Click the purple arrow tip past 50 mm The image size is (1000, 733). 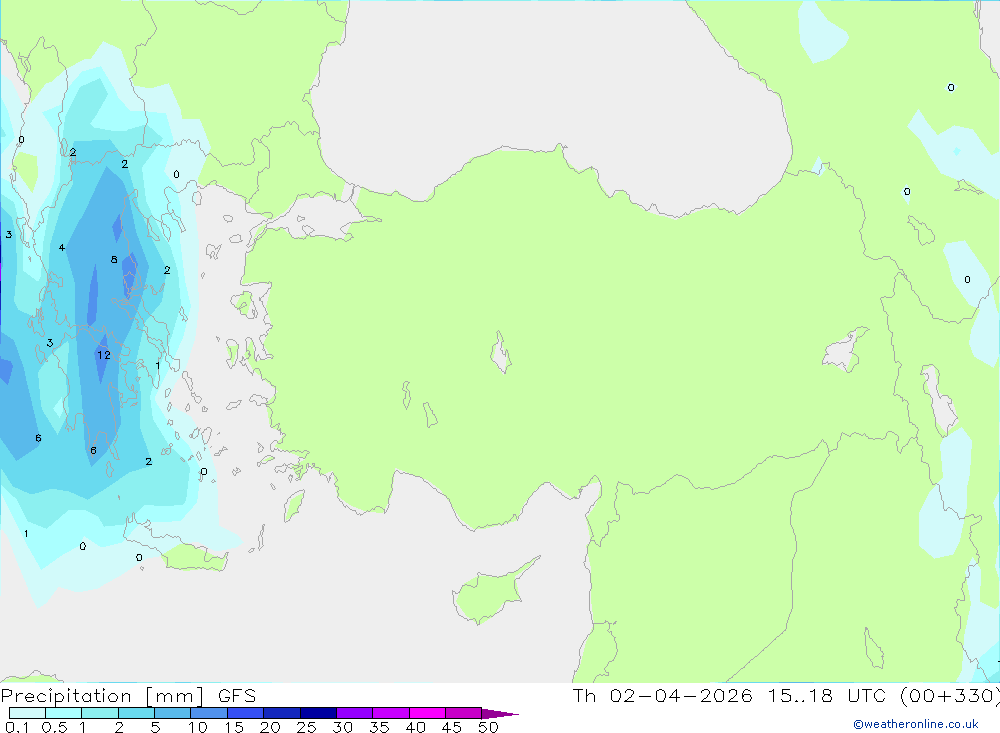499,713
